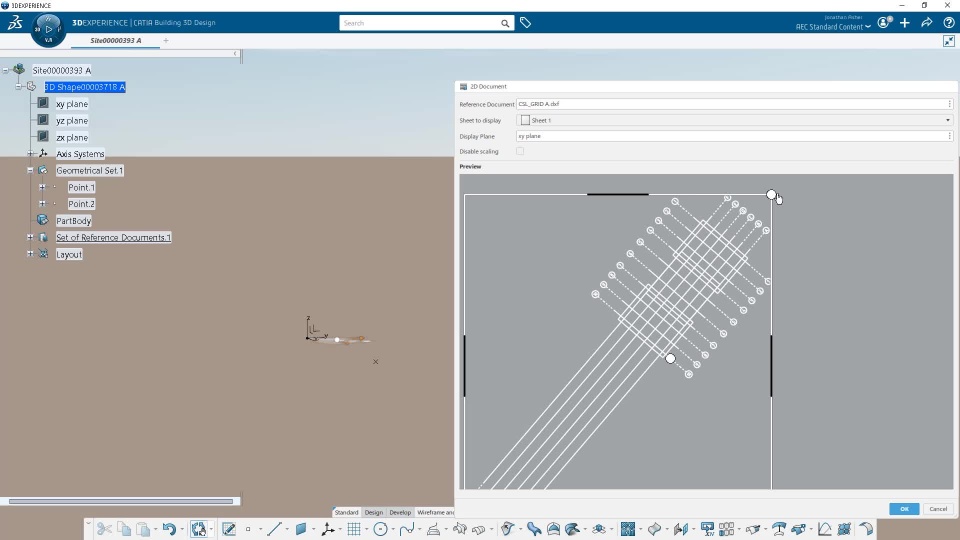Switch to Design toolbar tab
This screenshot has width=960, height=540.
point(373,512)
